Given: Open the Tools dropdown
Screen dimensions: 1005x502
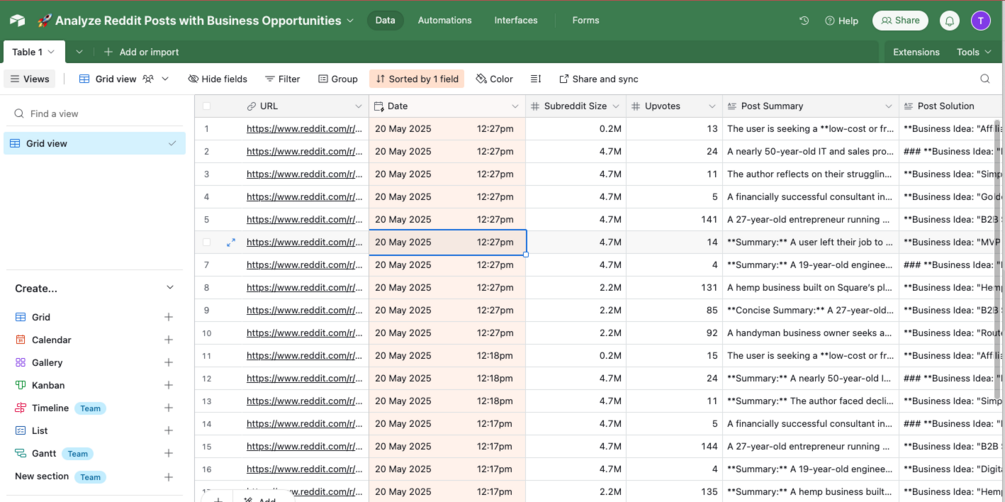Looking at the screenshot, I should [974, 52].
